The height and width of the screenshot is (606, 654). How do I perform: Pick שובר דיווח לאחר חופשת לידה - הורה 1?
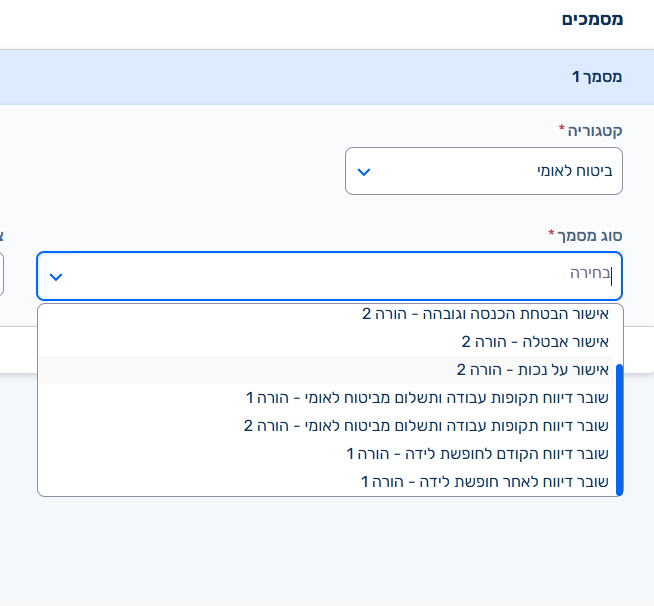[x=486, y=482]
